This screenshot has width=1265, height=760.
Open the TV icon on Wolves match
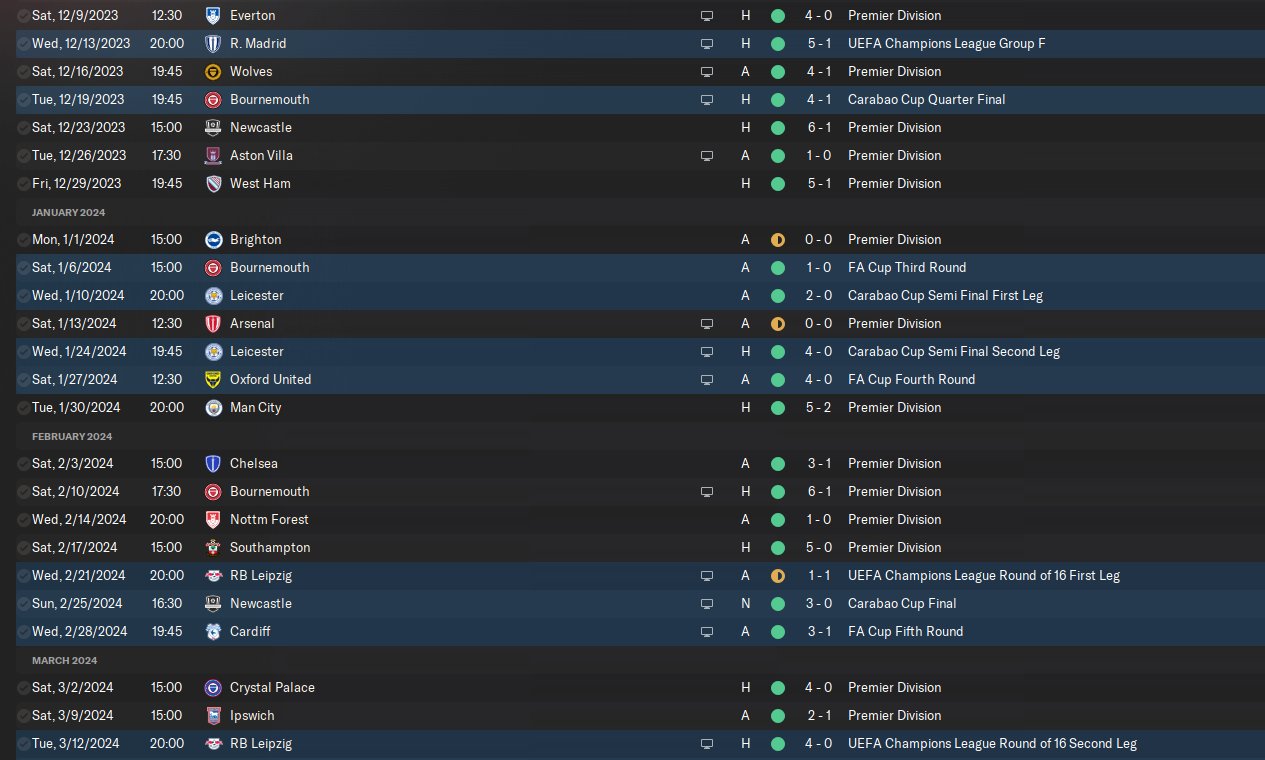[x=707, y=71]
